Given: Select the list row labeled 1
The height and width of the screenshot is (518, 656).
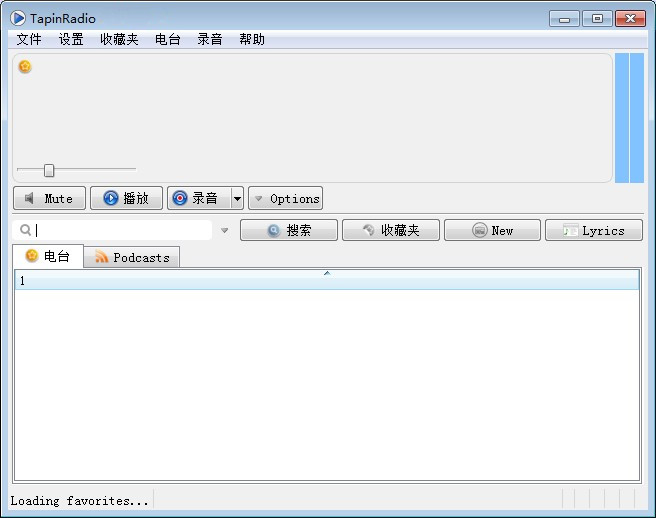Looking at the screenshot, I should 327,281.
